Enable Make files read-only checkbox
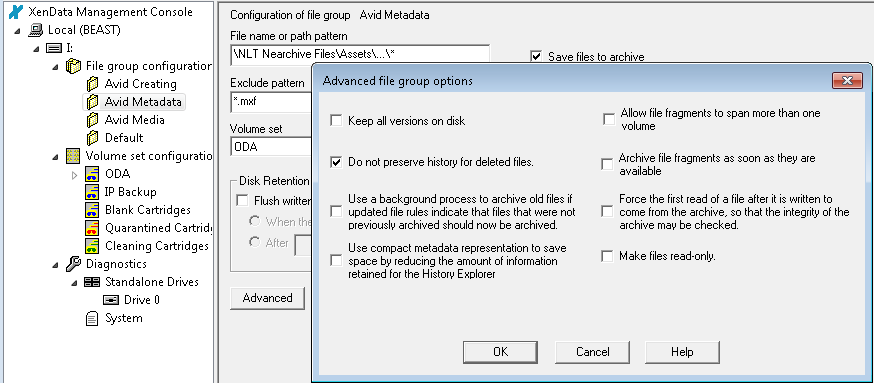The image size is (874, 383). pyautogui.click(x=607, y=256)
